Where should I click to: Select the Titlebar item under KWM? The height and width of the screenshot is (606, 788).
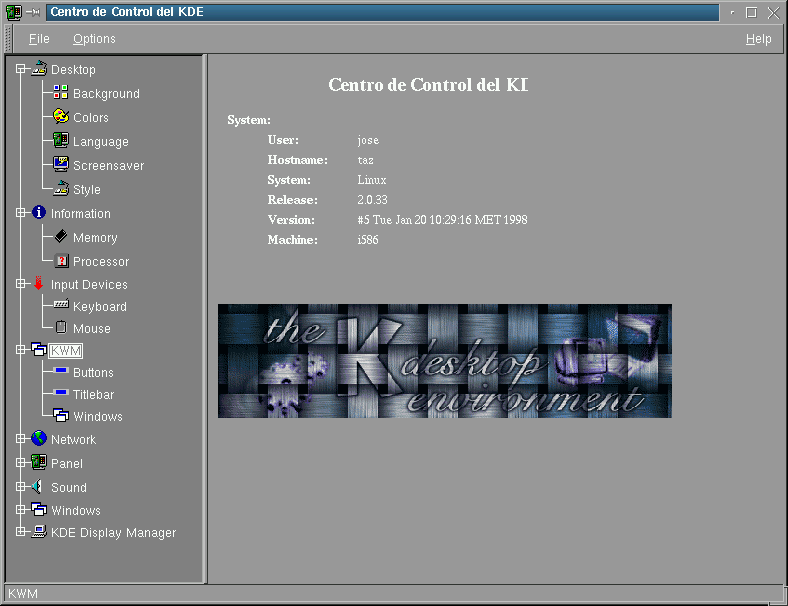click(93, 395)
